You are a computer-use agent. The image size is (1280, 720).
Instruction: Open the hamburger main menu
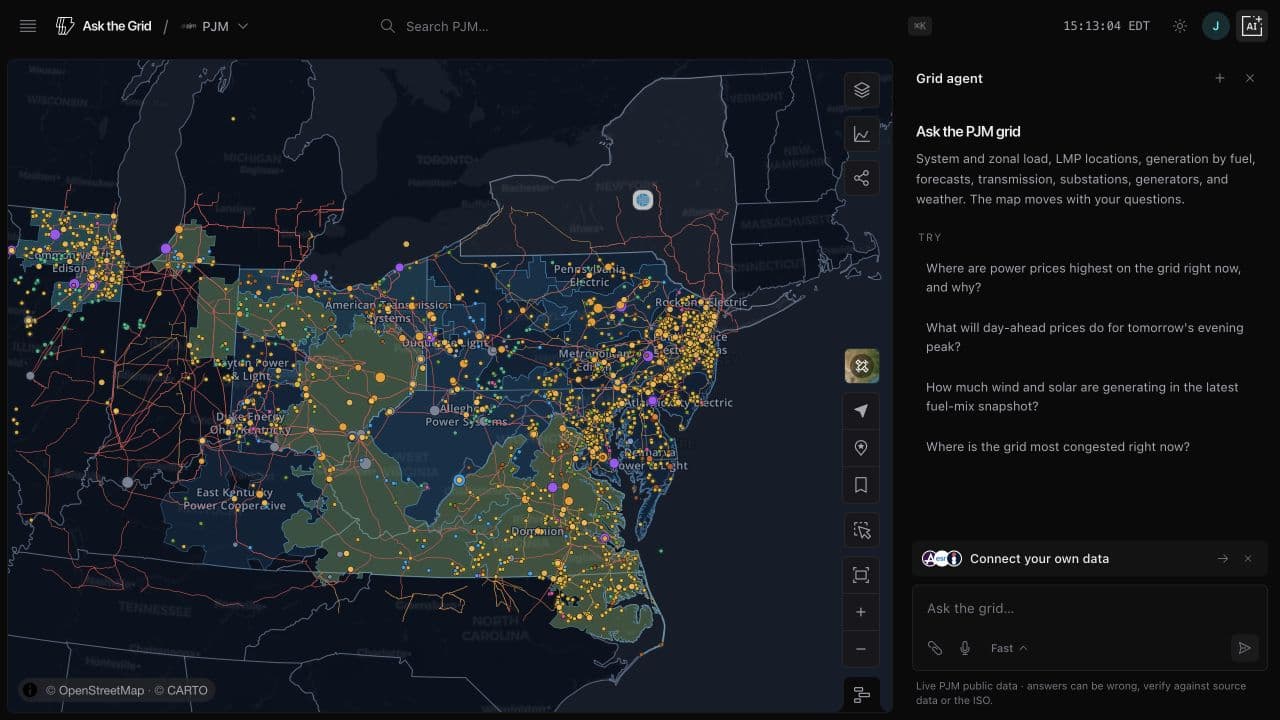(28, 26)
